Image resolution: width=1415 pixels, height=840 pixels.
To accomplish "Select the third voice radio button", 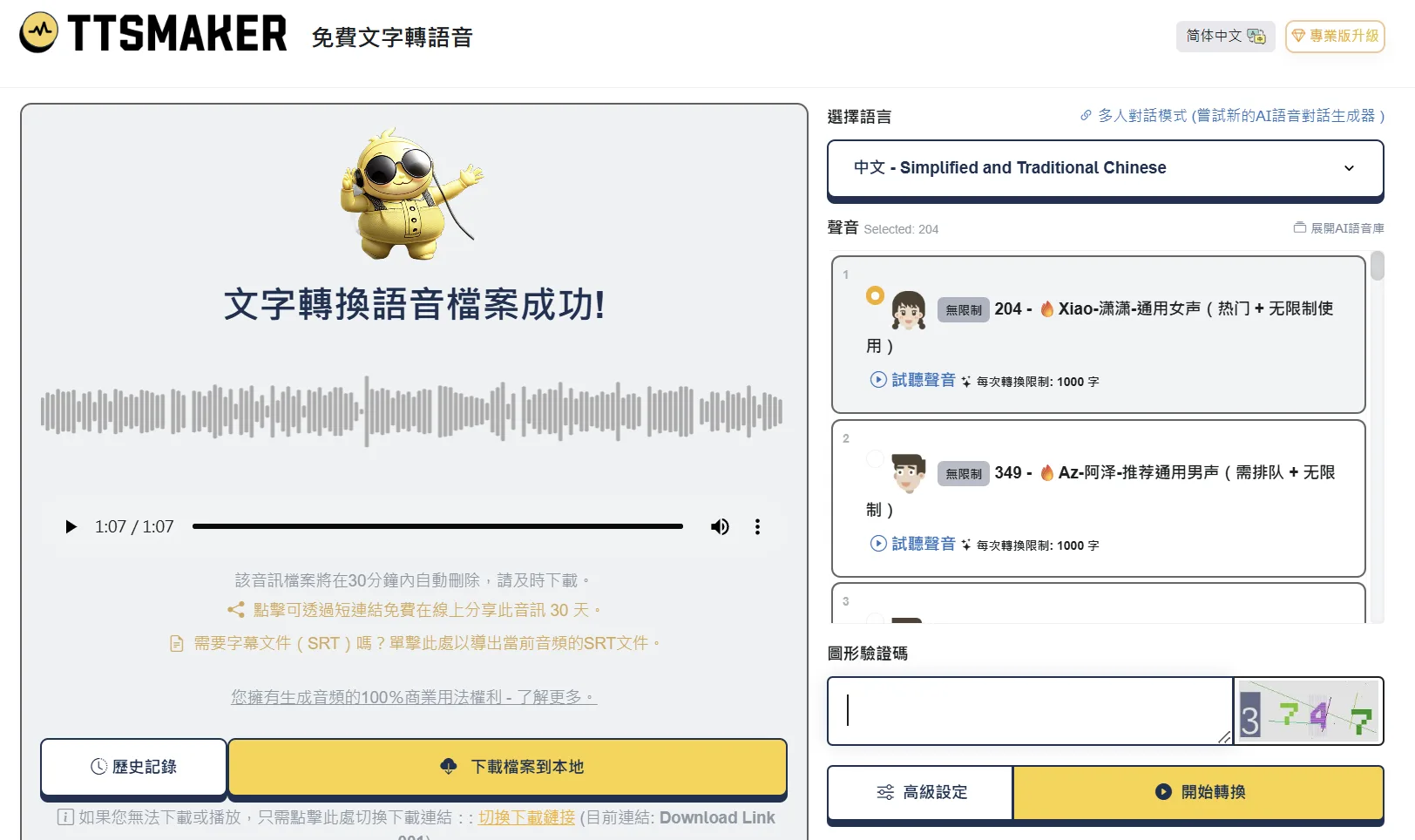I will (x=875, y=619).
